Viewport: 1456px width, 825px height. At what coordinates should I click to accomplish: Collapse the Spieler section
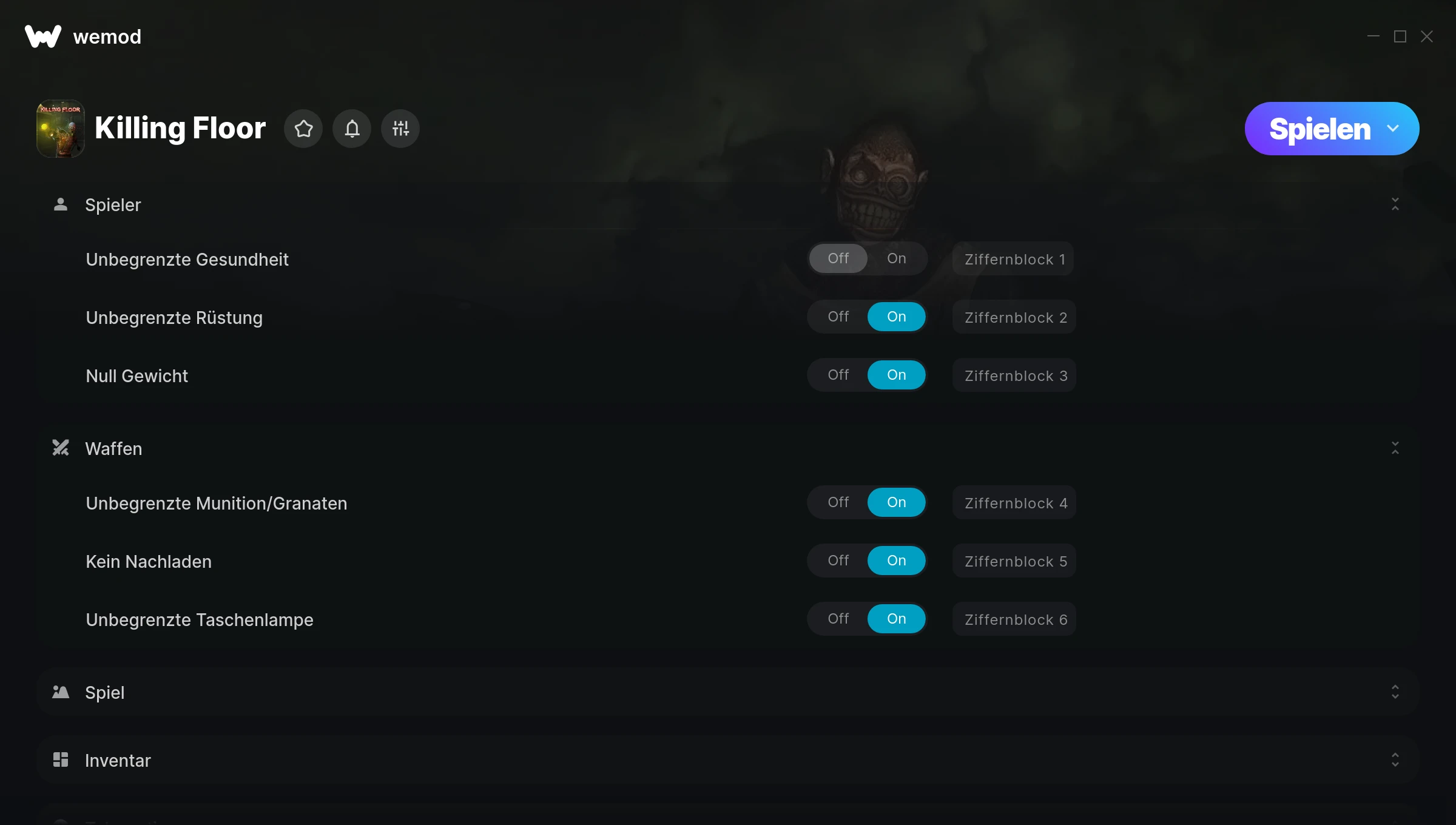coord(1395,204)
